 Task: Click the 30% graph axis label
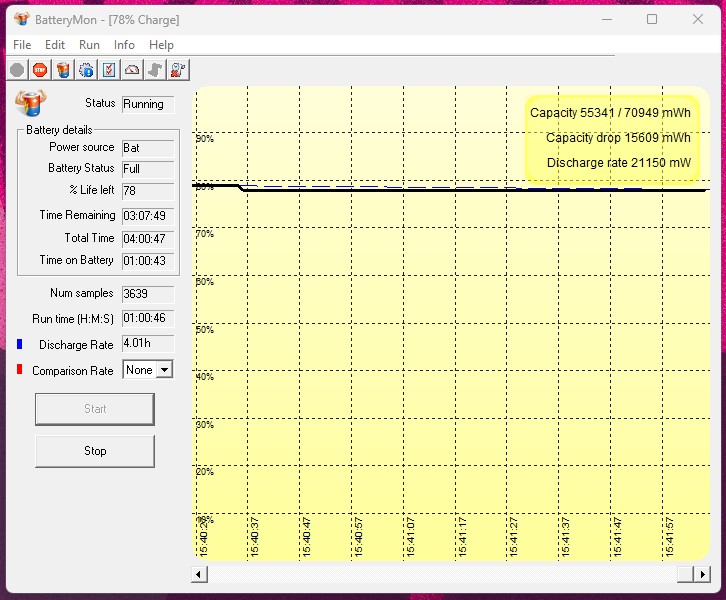tap(204, 425)
